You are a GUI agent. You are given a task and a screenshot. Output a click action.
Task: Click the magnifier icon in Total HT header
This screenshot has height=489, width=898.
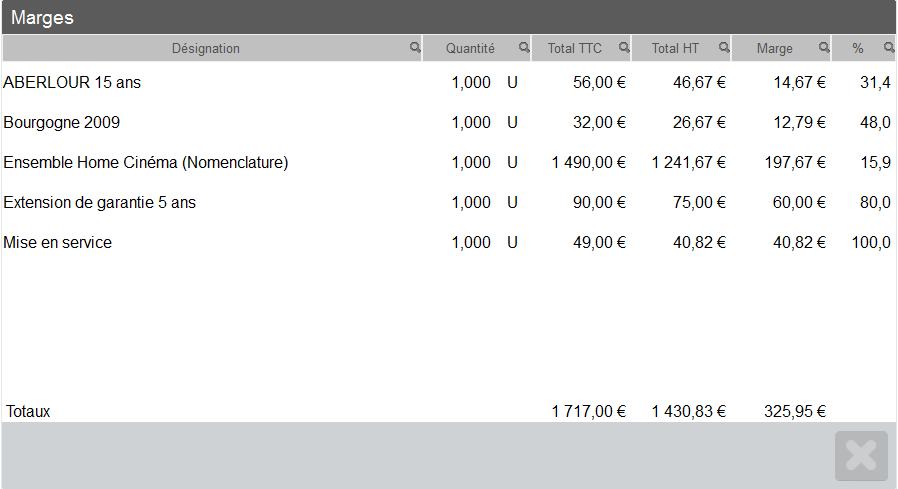click(724, 47)
